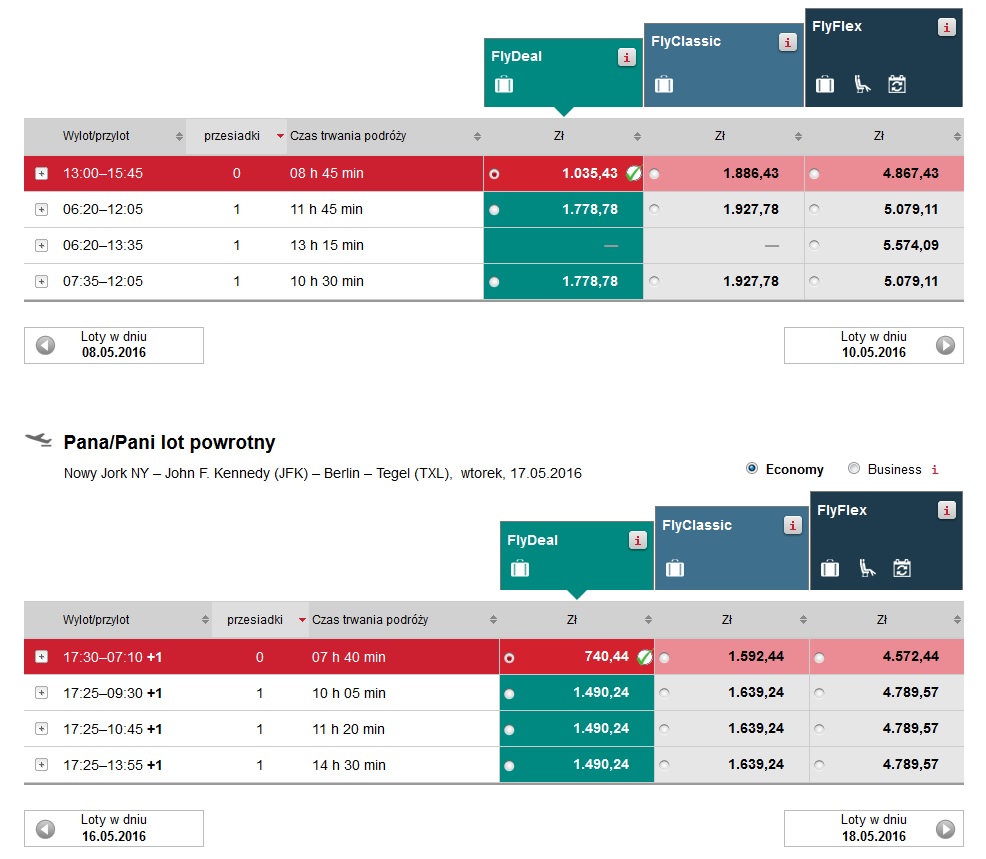Click baggage icon in return FlyClassic header
The image size is (986, 859).
tap(675, 568)
